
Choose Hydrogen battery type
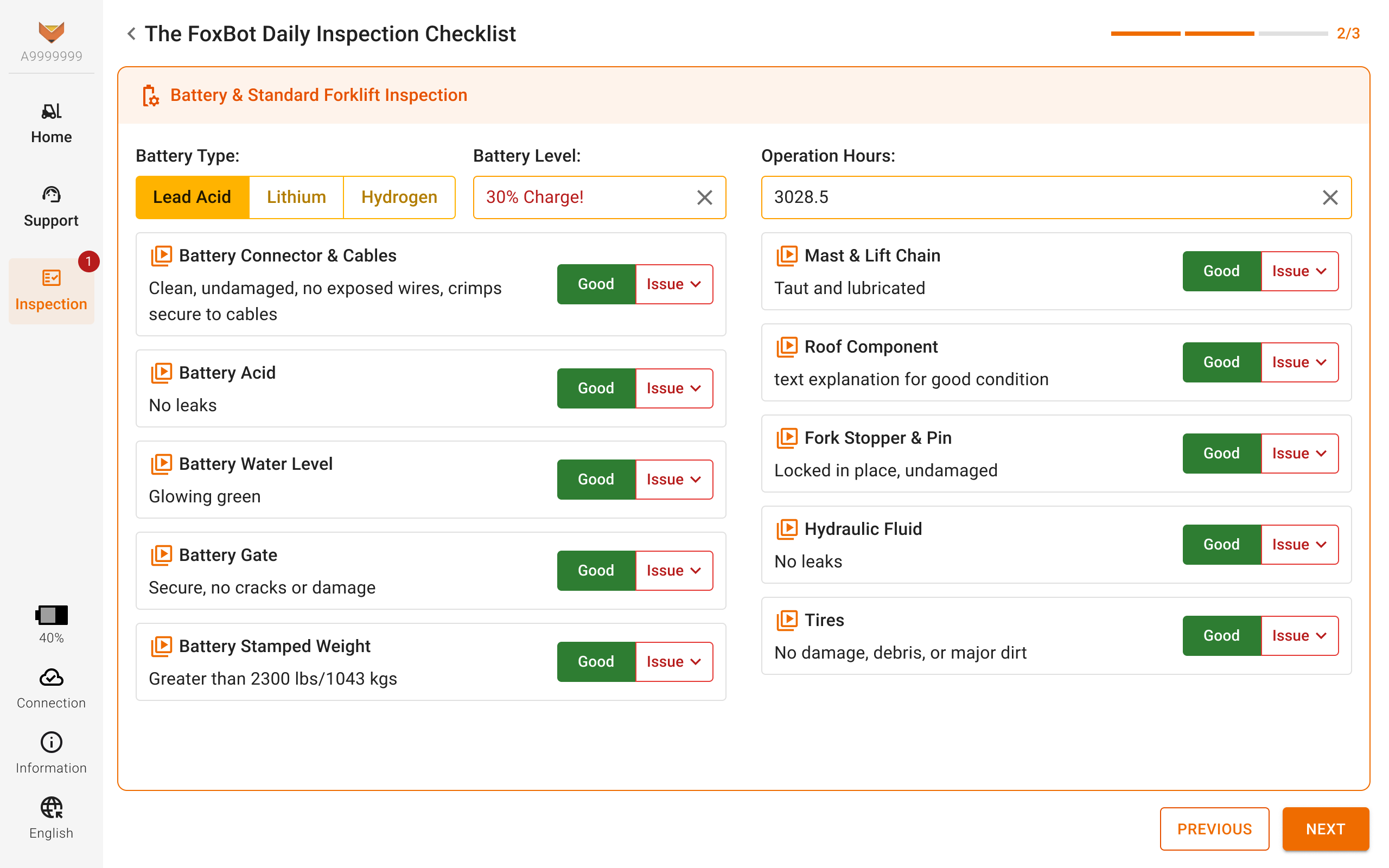click(399, 197)
